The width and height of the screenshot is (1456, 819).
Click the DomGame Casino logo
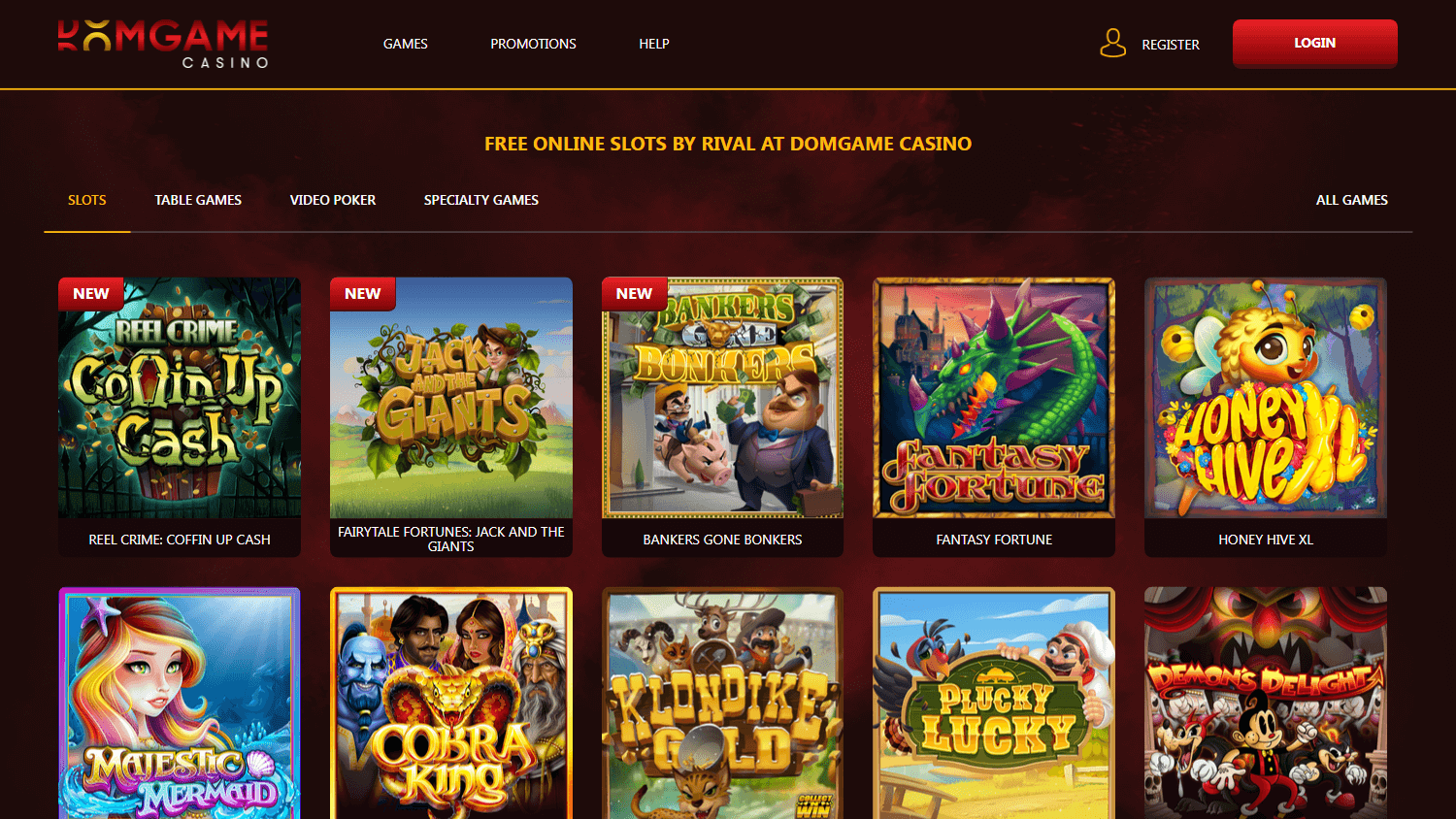coord(162,45)
